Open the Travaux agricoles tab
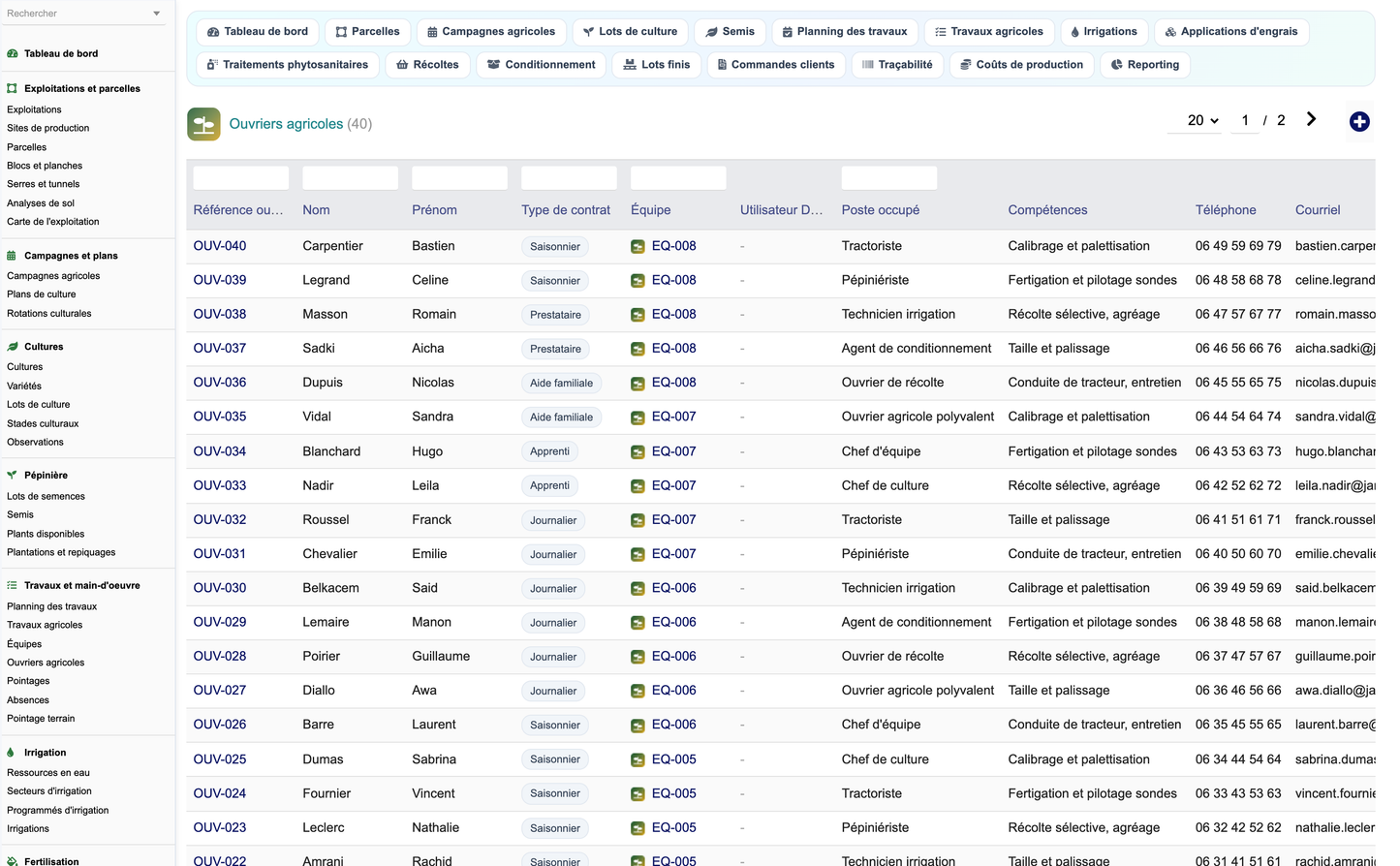1400x866 pixels. 988,32
